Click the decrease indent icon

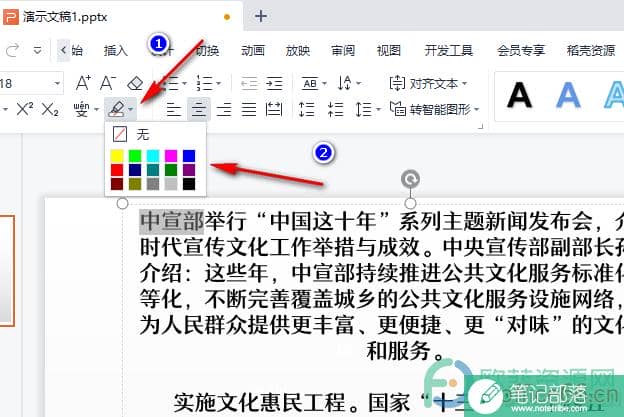[x=249, y=83]
